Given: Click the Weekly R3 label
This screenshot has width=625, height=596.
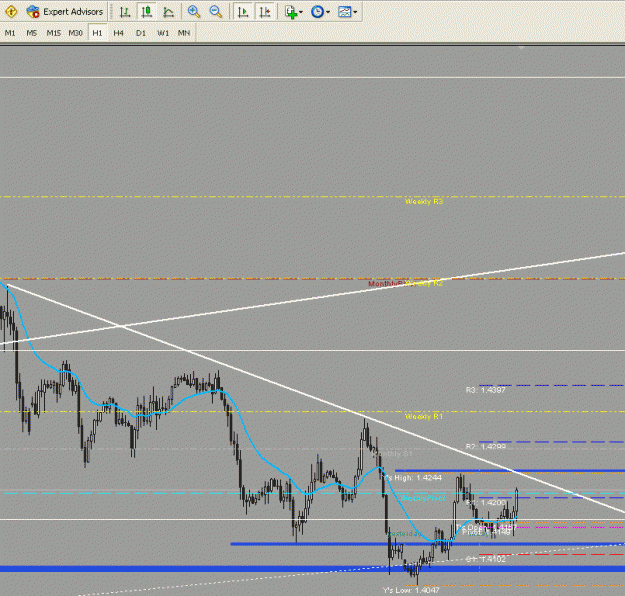Looking at the screenshot, I should pyautogui.click(x=424, y=202).
